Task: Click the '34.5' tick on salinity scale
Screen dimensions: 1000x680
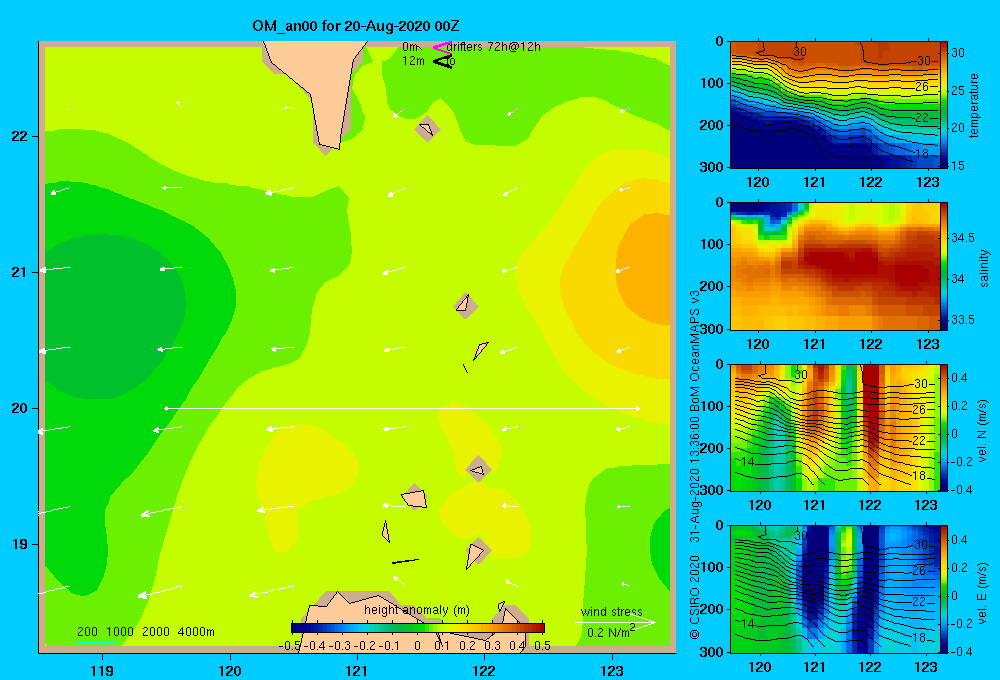Action: click(963, 237)
